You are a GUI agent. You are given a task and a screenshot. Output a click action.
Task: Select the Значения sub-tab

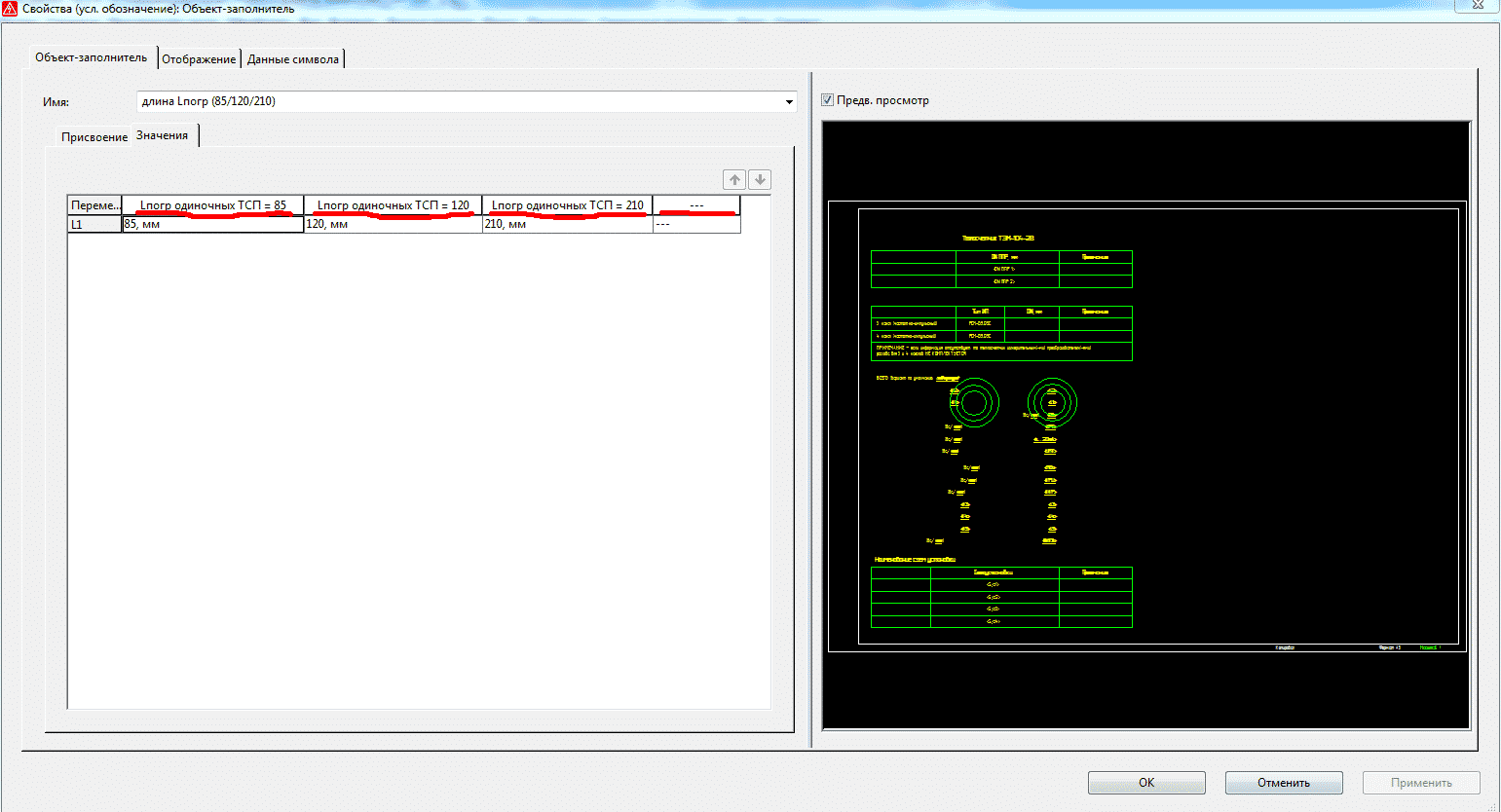pos(163,135)
